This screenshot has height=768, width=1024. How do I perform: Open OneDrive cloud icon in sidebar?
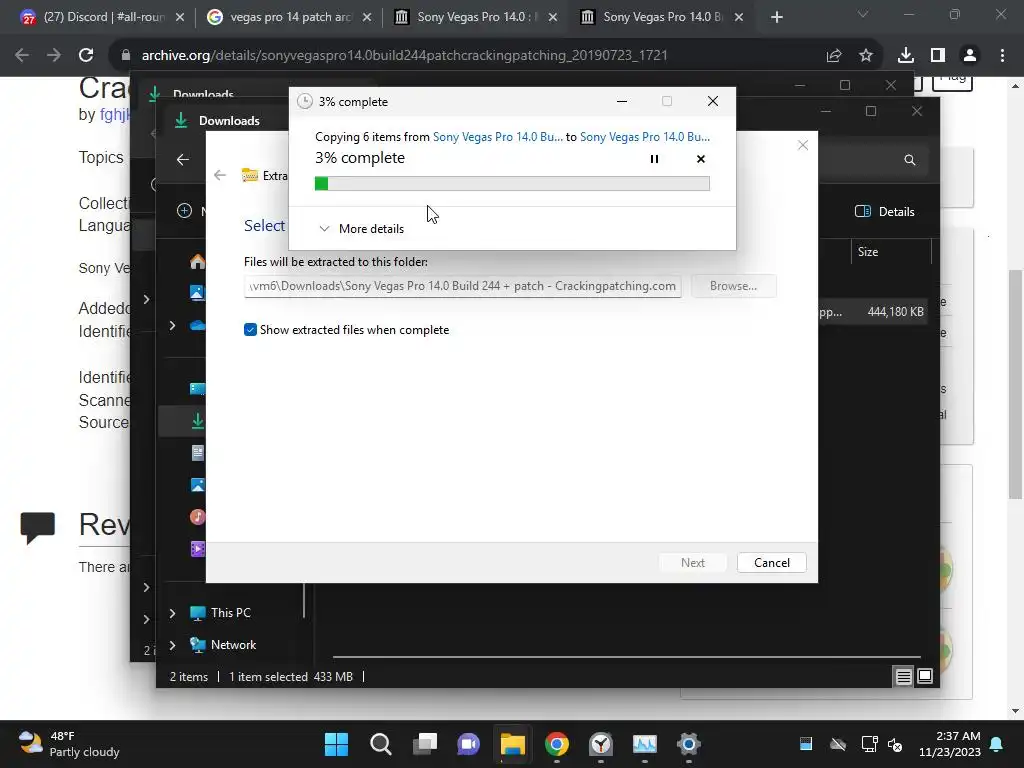[197, 325]
